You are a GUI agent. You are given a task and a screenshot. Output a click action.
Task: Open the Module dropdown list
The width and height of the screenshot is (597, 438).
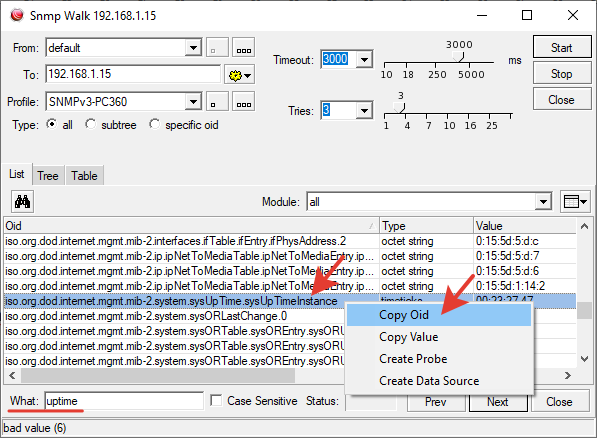[x=543, y=202]
